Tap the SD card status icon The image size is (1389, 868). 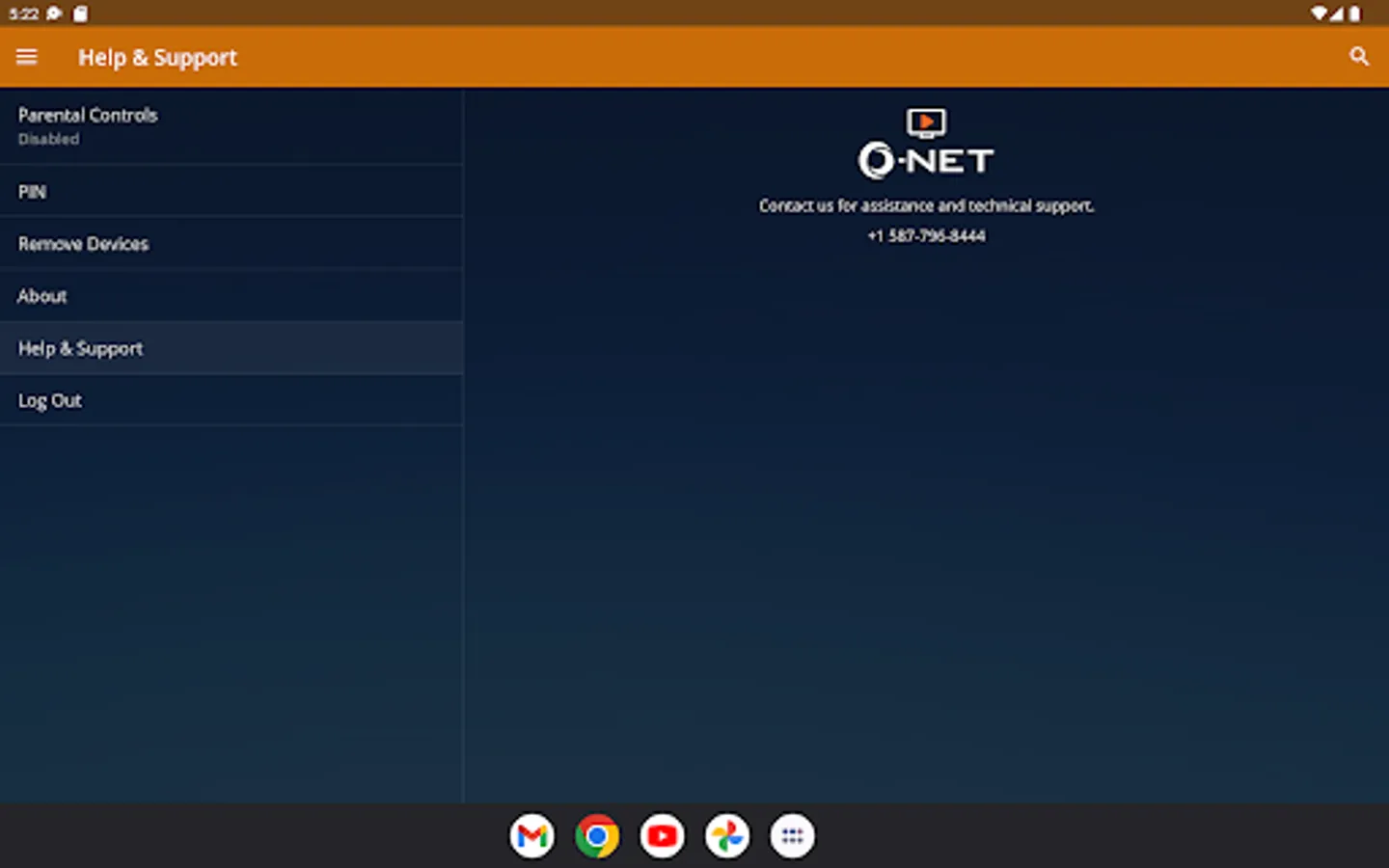pos(81,14)
